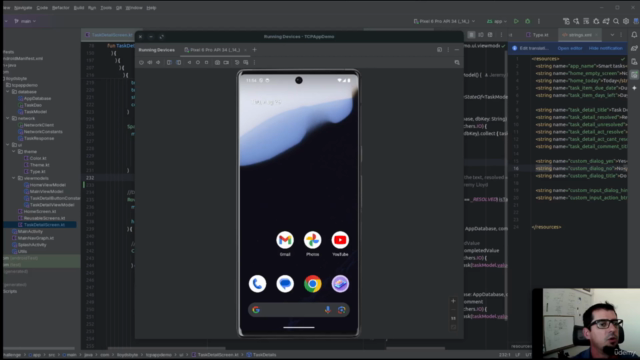Start debugging with the debug bug icon
Screen dimensions: 640x360
527,21
